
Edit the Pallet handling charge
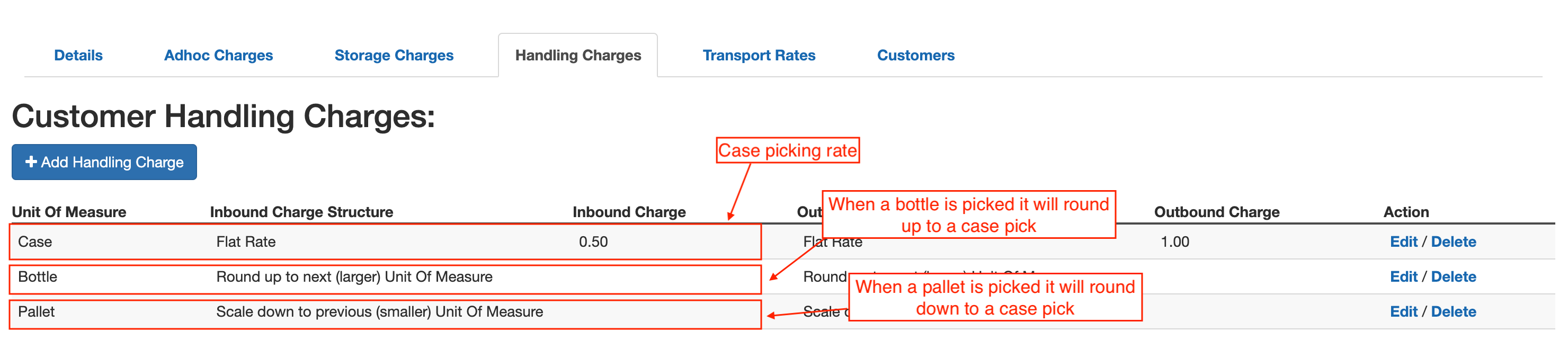(x=1404, y=312)
